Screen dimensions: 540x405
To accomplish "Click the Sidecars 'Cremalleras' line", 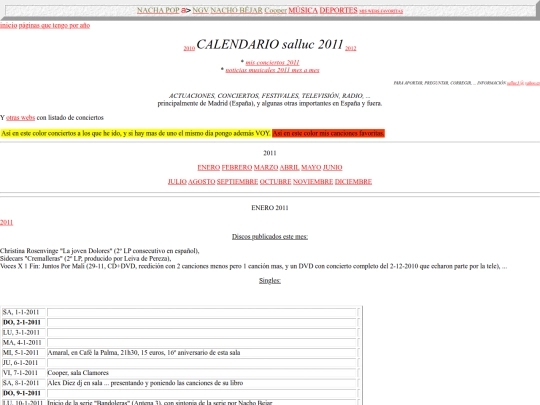I will 85,258.
